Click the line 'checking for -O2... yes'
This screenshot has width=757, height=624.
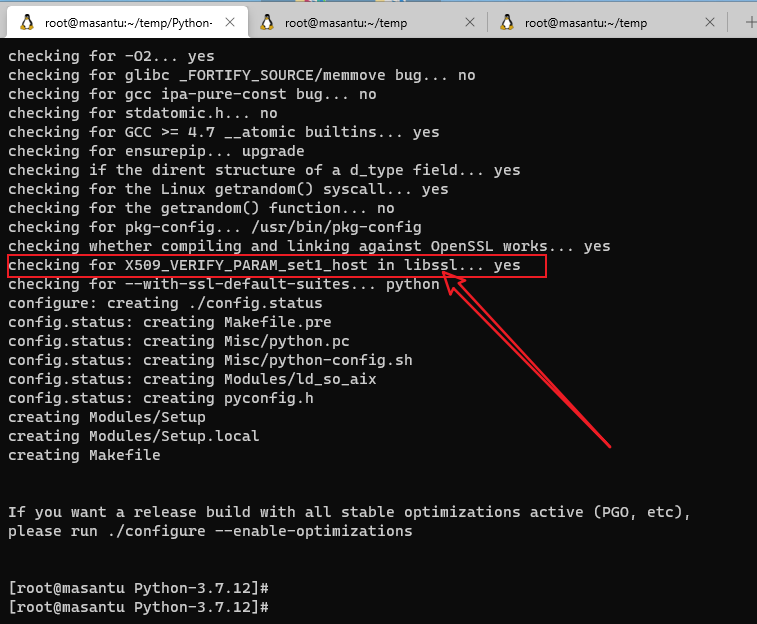(111, 56)
